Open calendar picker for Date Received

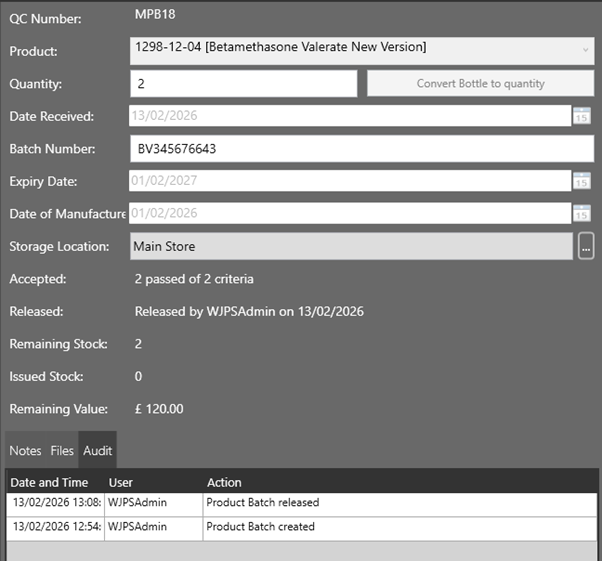coord(582,116)
